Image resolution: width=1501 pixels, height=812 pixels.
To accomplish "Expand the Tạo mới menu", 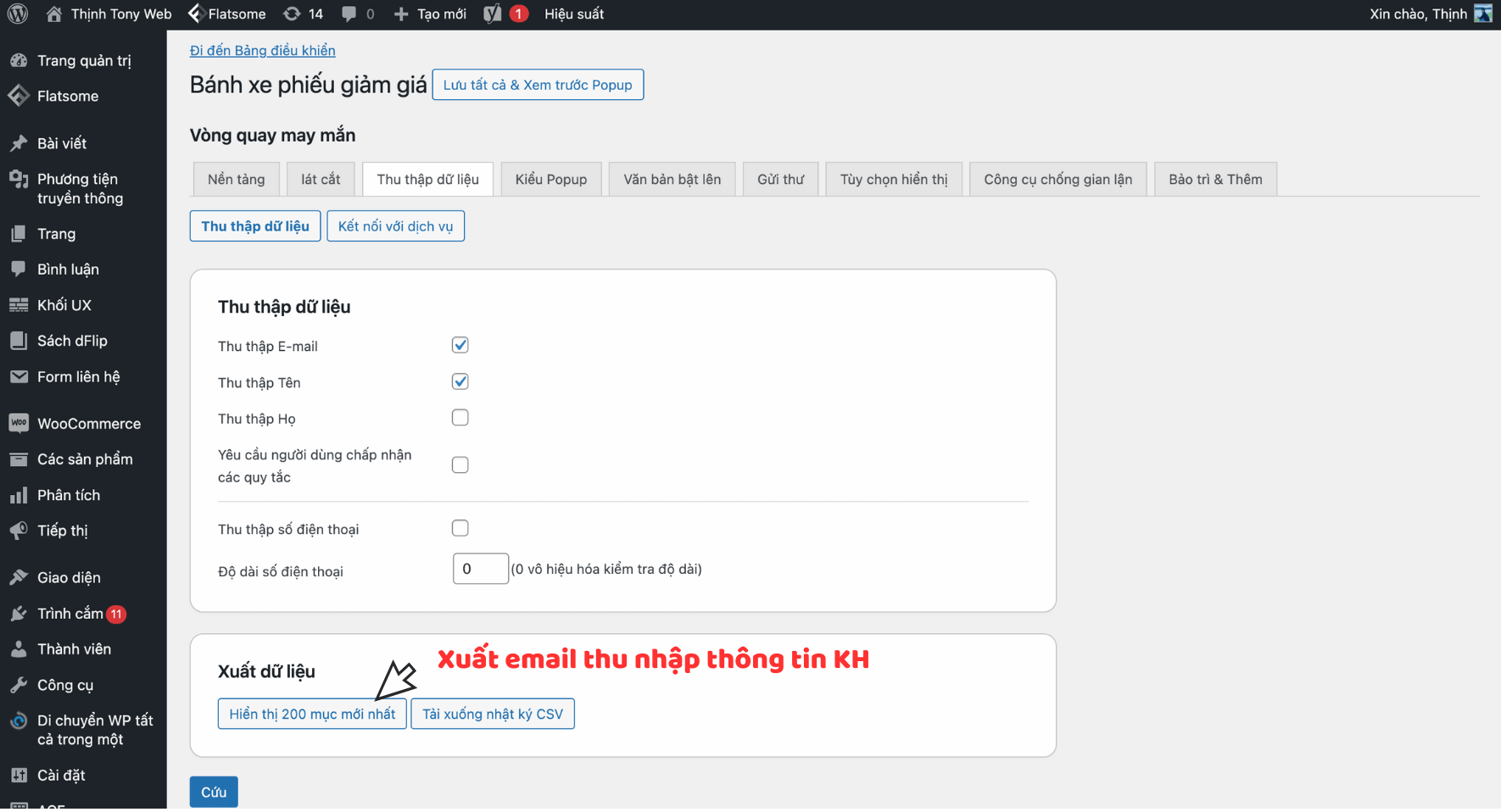I will pyautogui.click(x=431, y=14).
